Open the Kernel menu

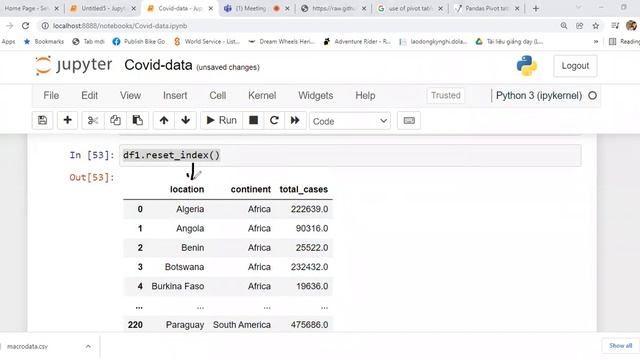coord(262,96)
